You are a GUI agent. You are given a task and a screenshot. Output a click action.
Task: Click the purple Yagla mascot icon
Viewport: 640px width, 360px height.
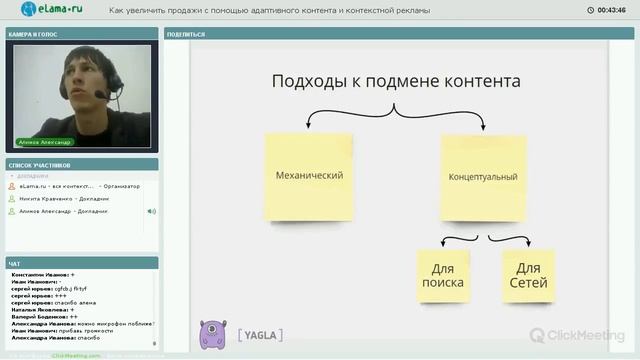coord(213,335)
